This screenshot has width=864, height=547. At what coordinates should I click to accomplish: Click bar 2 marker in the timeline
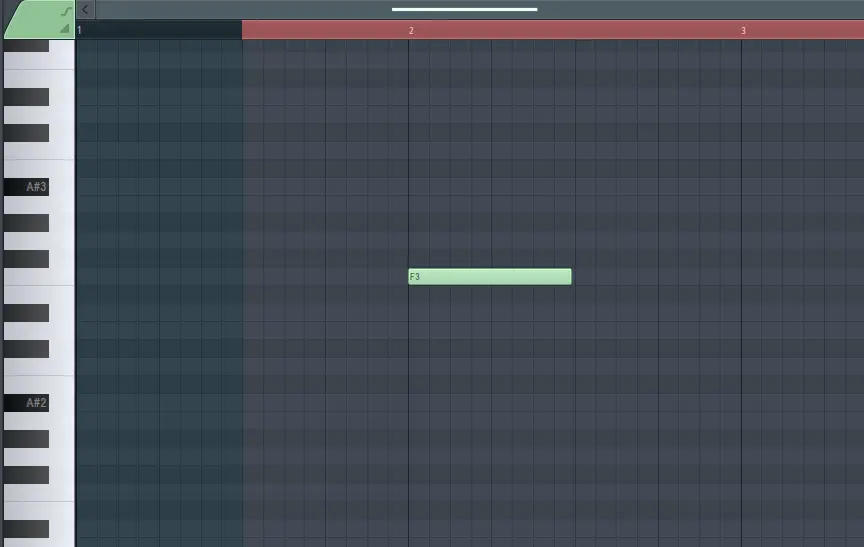(411, 31)
